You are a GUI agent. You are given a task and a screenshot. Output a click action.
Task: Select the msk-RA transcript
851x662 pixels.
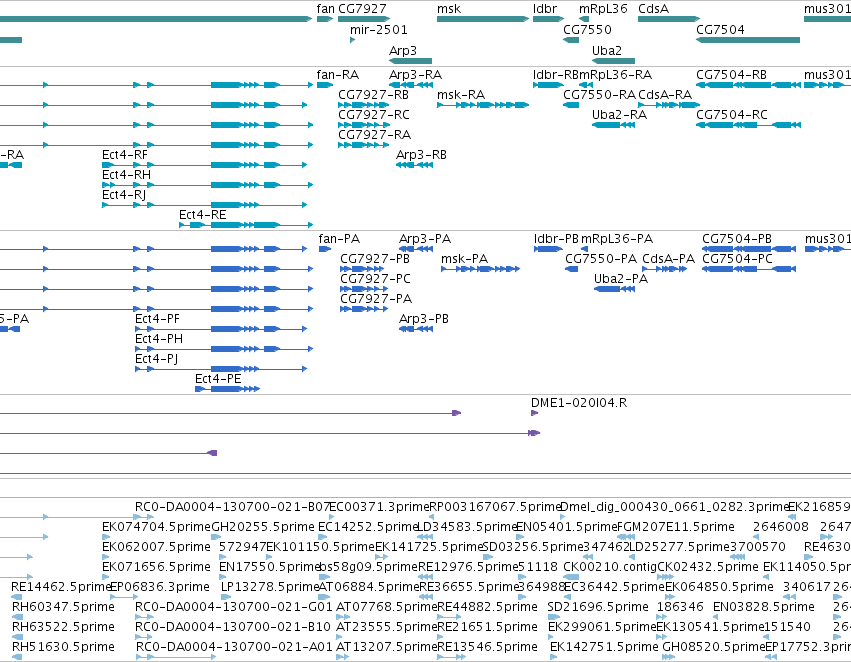(x=482, y=105)
